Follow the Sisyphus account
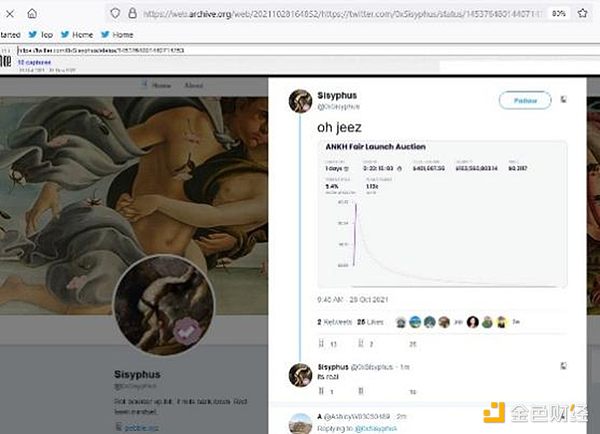This screenshot has width=600, height=434. click(525, 100)
